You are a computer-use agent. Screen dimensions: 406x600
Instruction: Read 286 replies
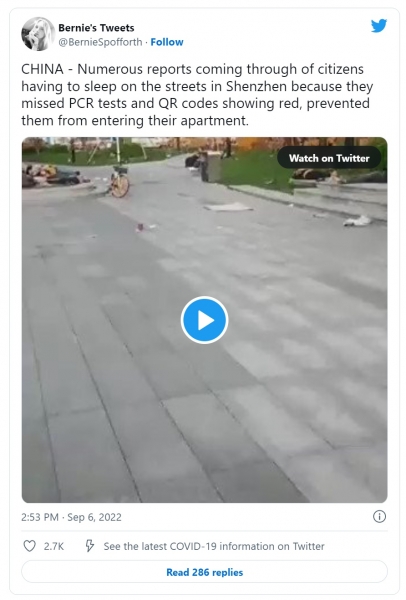pyautogui.click(x=204, y=572)
